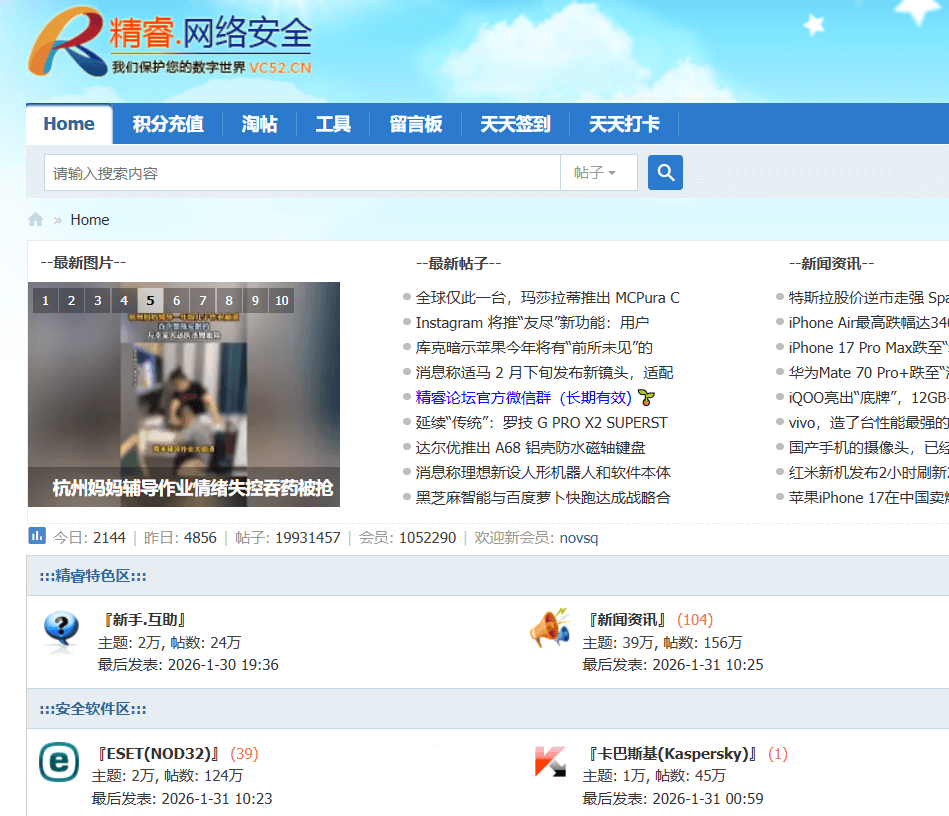949x816 pixels.
Task: Select slide number 7 in image carousel
Action: 203,300
